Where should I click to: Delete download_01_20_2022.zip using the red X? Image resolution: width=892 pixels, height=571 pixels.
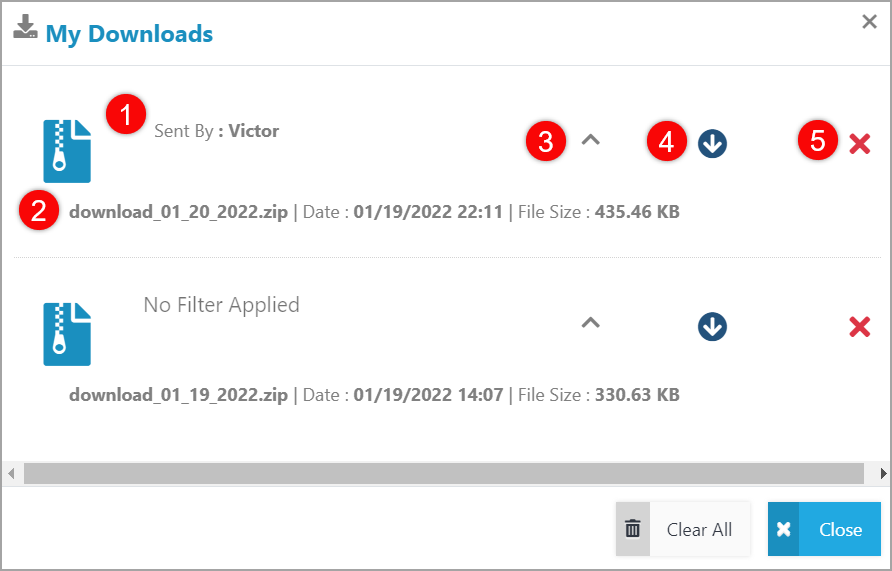click(859, 144)
